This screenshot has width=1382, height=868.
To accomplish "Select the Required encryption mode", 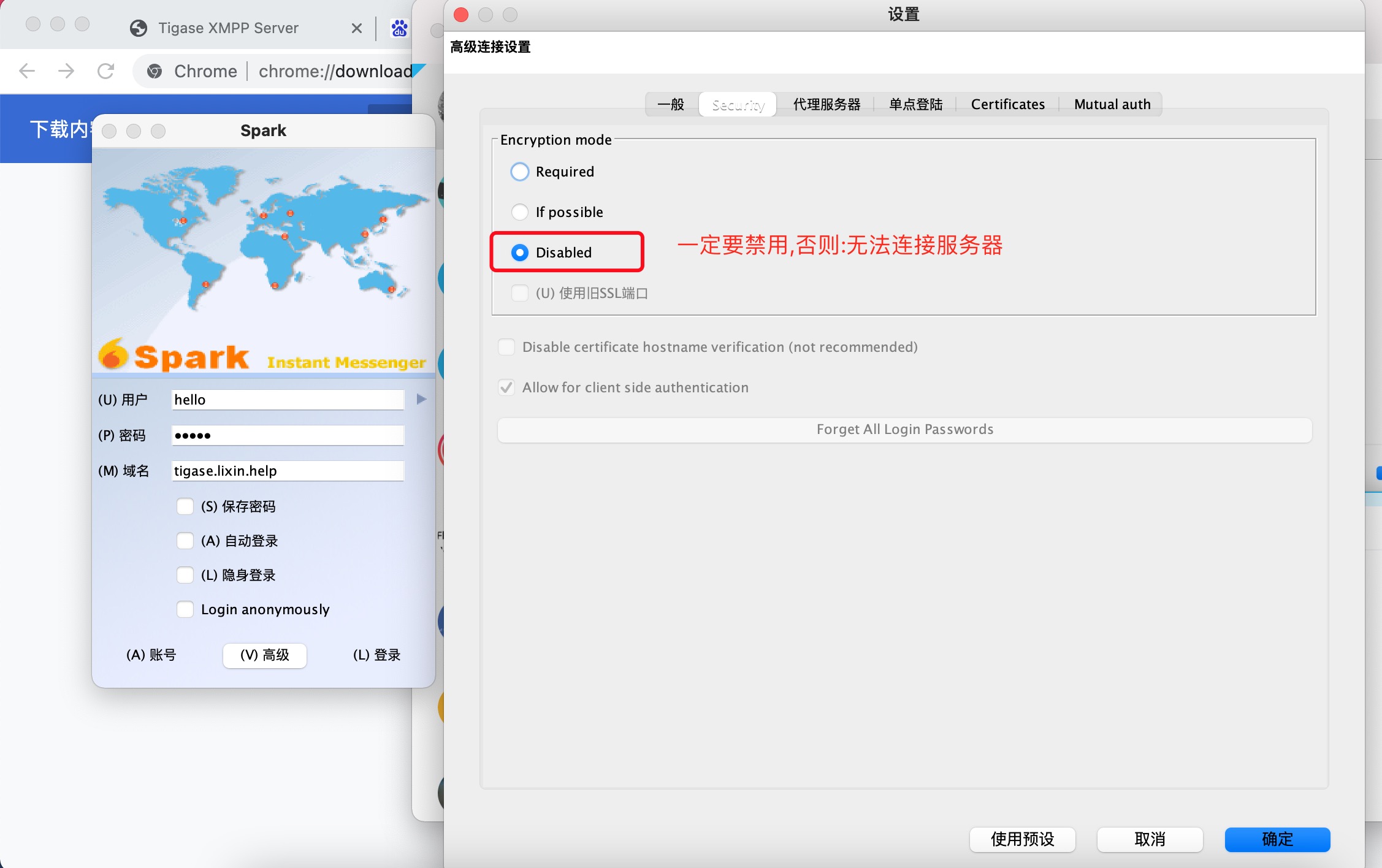I will [x=519, y=172].
